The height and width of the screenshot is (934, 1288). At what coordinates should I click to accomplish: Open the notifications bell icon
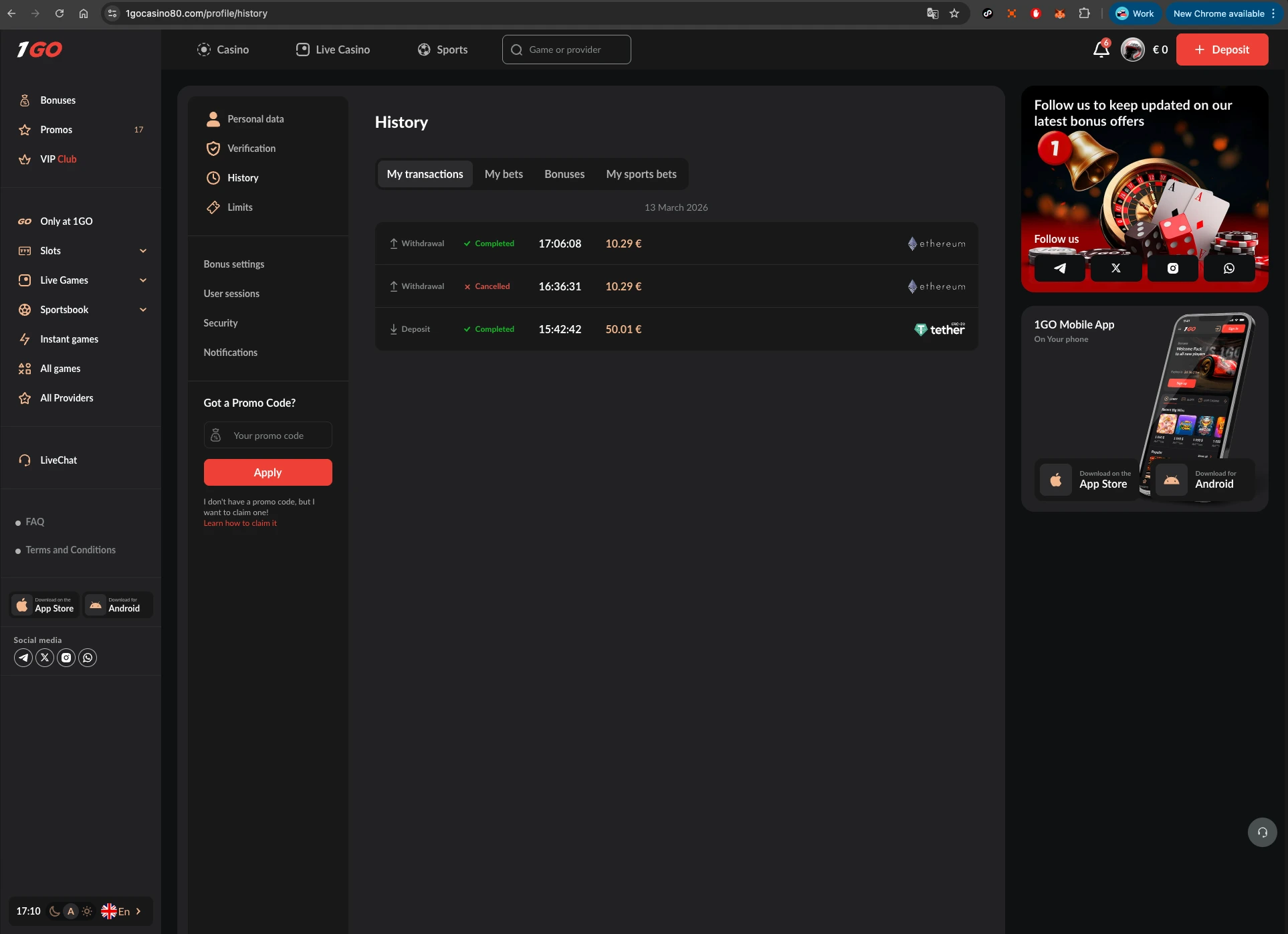click(x=1101, y=50)
